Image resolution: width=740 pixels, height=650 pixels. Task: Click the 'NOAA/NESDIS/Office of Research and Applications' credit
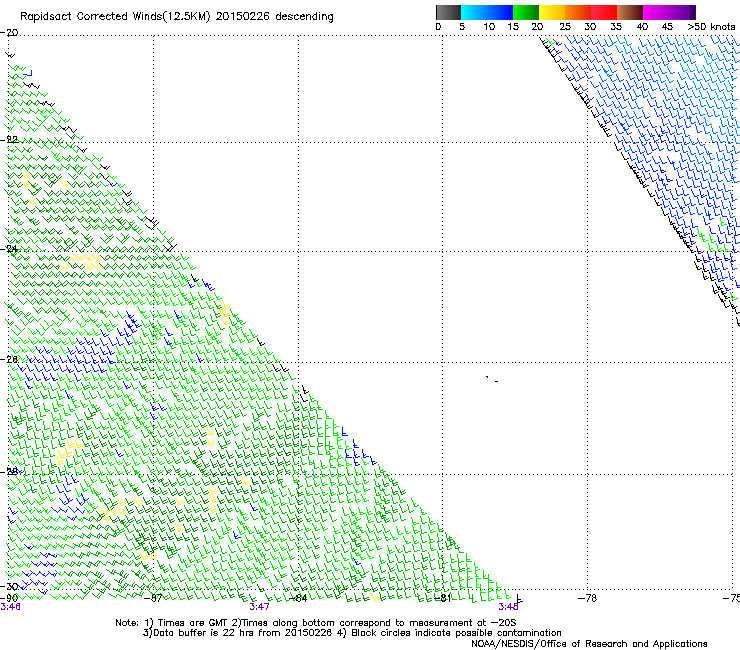coord(589,644)
